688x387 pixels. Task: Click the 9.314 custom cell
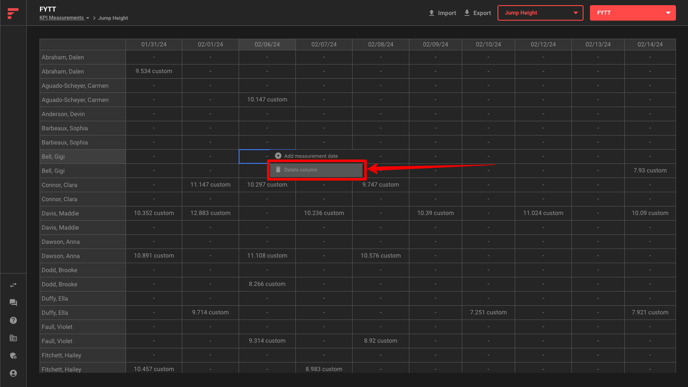click(x=267, y=340)
